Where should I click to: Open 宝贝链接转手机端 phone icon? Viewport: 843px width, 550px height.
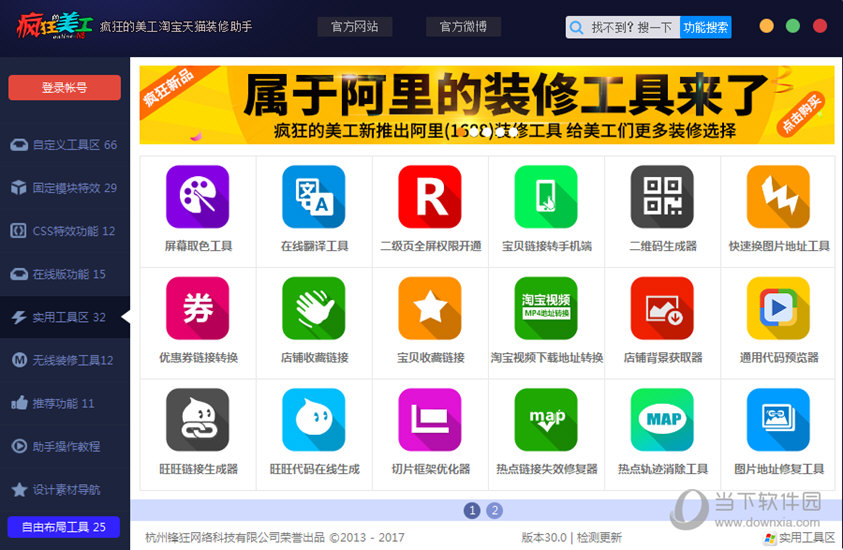pyautogui.click(x=546, y=197)
